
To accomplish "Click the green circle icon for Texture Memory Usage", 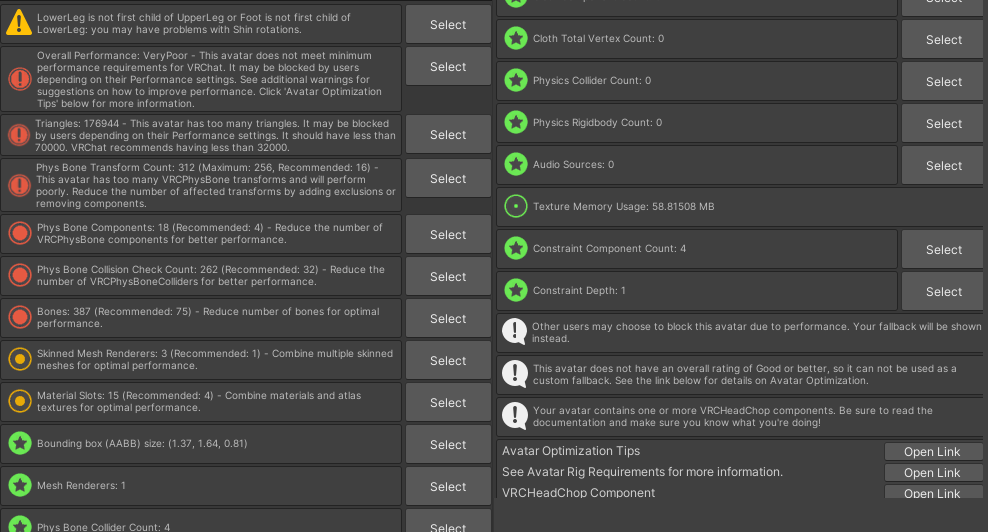I will point(515,207).
